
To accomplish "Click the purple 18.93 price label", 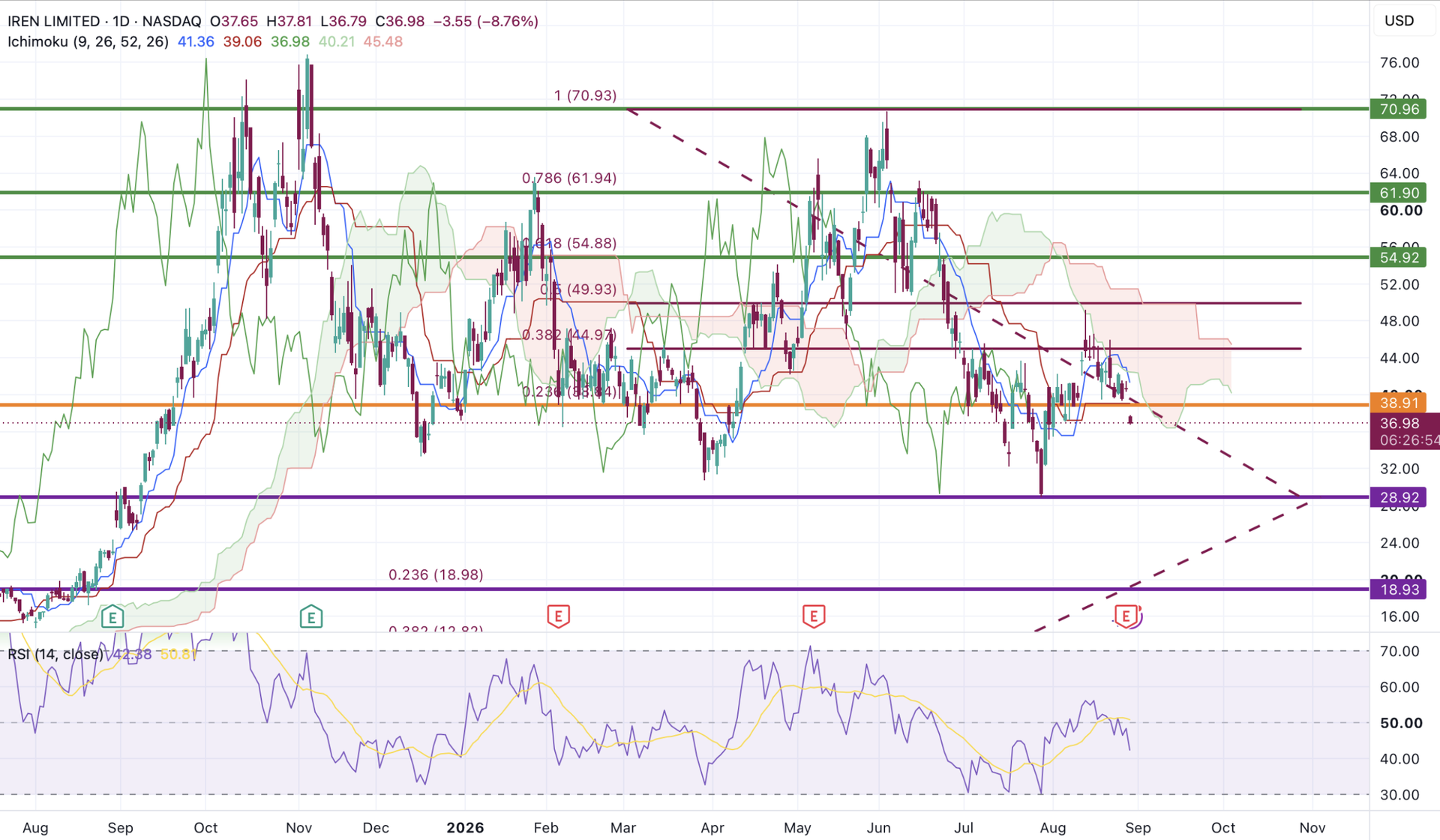I will pyautogui.click(x=1399, y=589).
